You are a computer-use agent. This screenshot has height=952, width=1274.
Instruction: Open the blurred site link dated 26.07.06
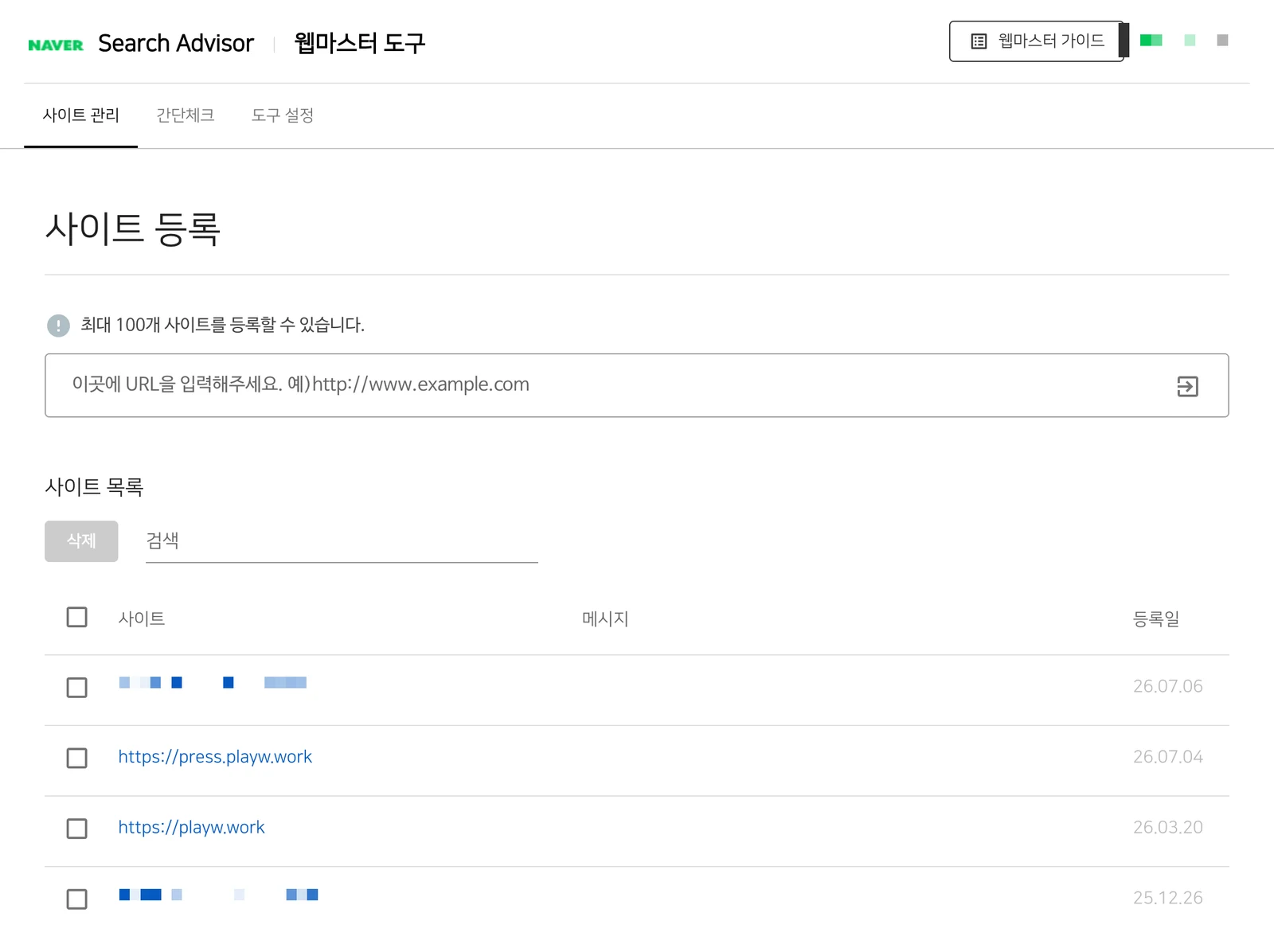[213, 682]
